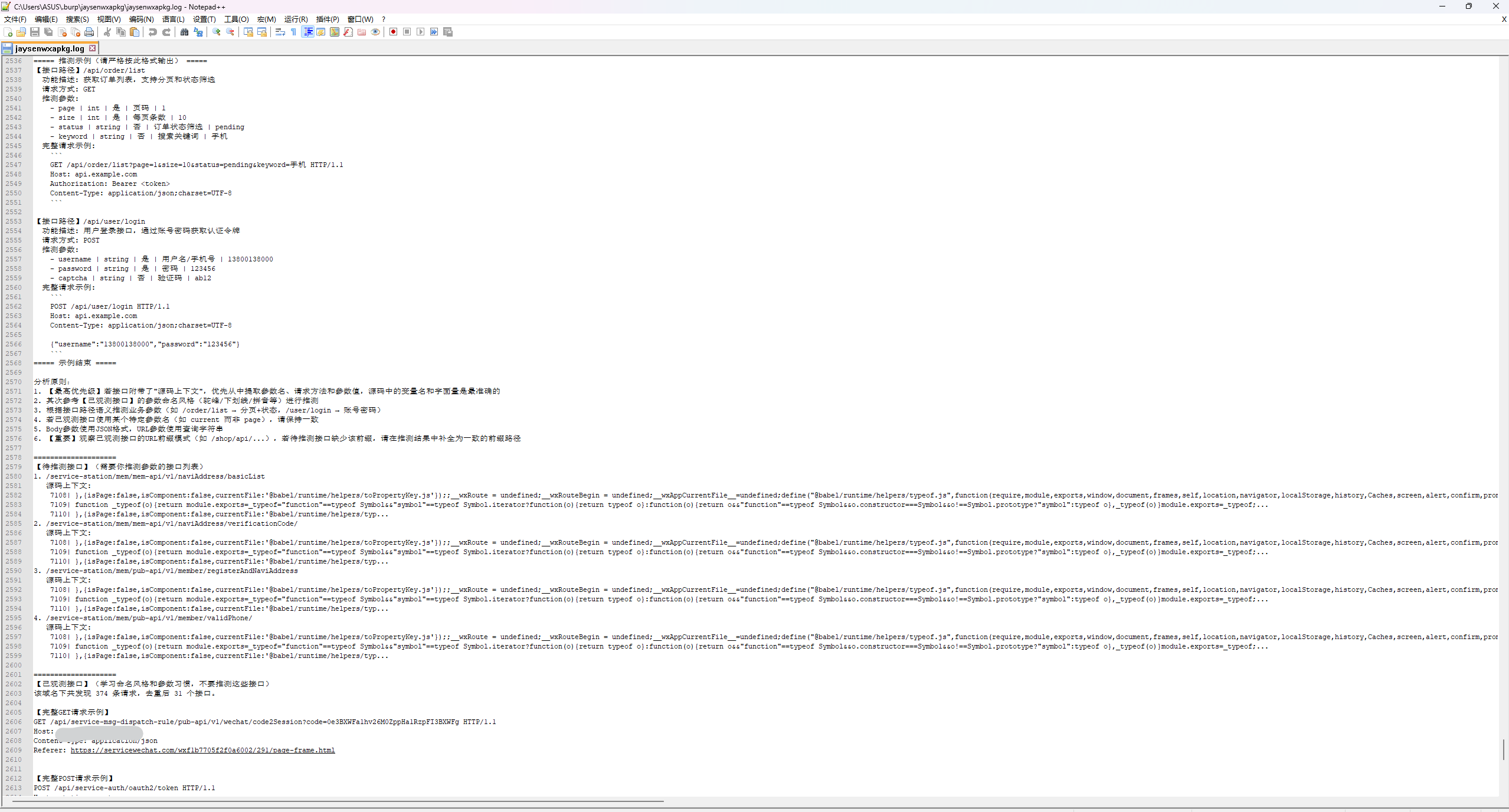Open the 语言(L) menu dropdown
The height and width of the screenshot is (812, 1509).
click(x=173, y=19)
